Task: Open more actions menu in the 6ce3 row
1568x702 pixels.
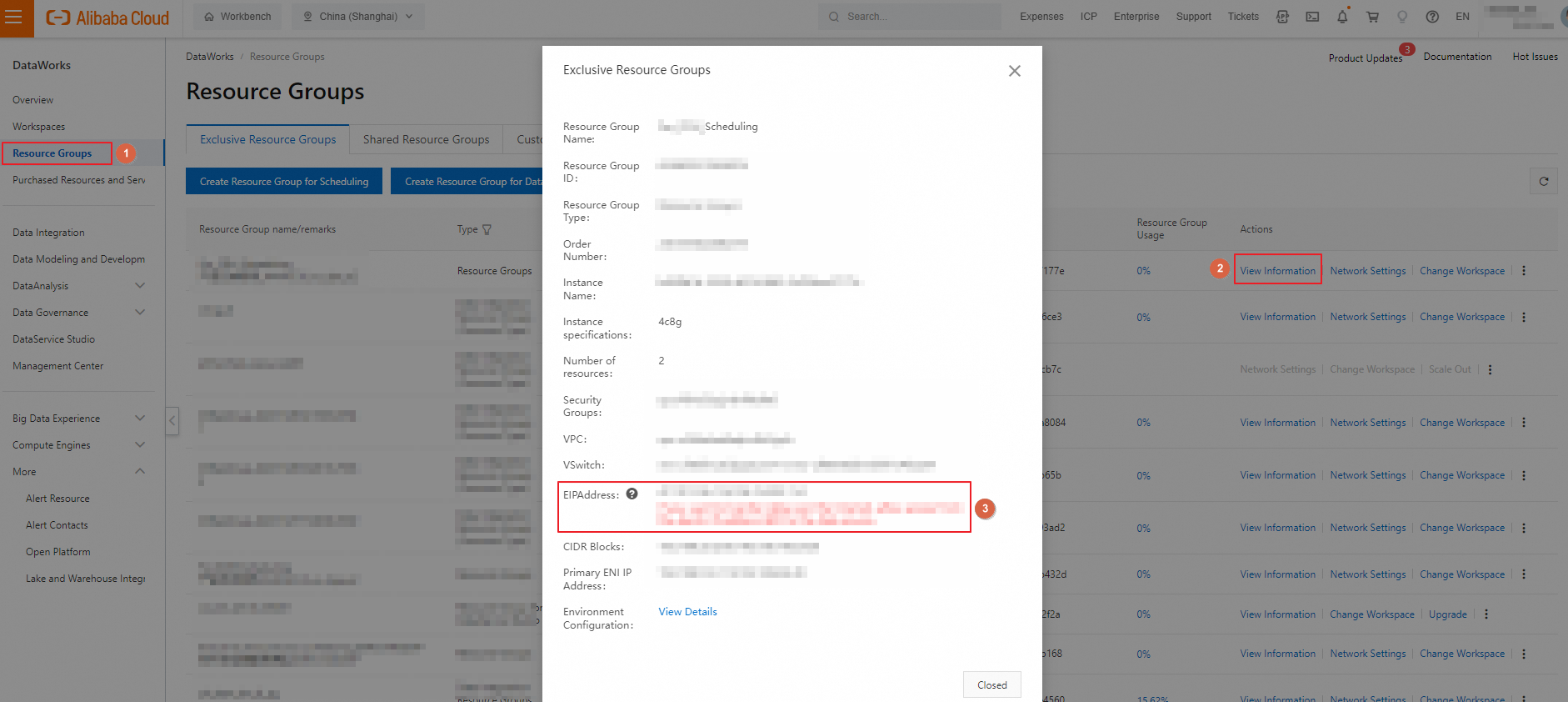Action: (1524, 317)
